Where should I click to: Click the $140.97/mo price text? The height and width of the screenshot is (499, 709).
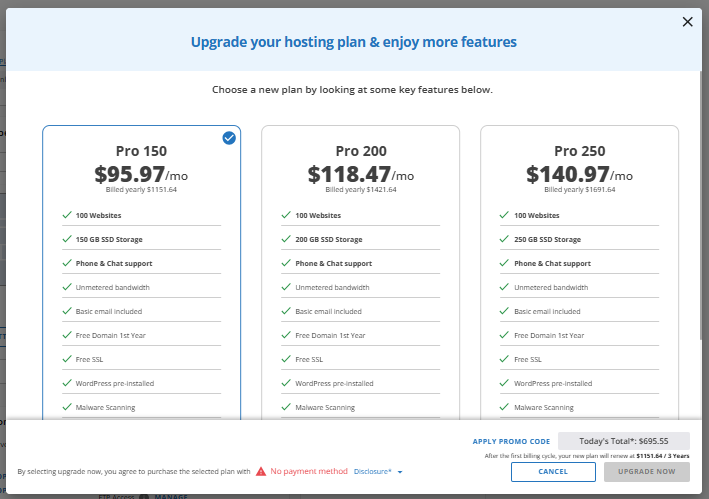click(579, 174)
